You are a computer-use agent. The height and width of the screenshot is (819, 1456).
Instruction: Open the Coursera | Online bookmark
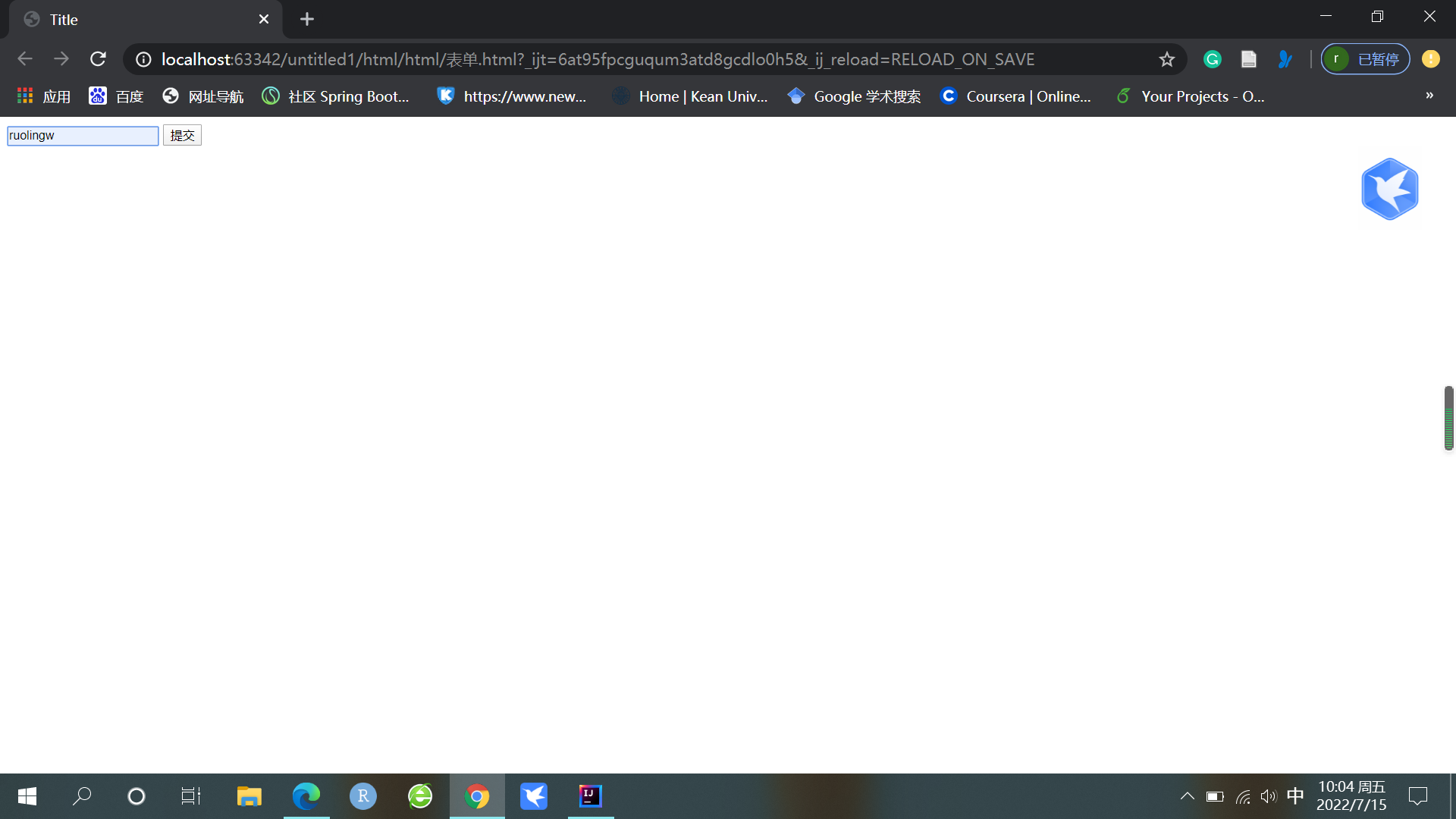point(1016,96)
